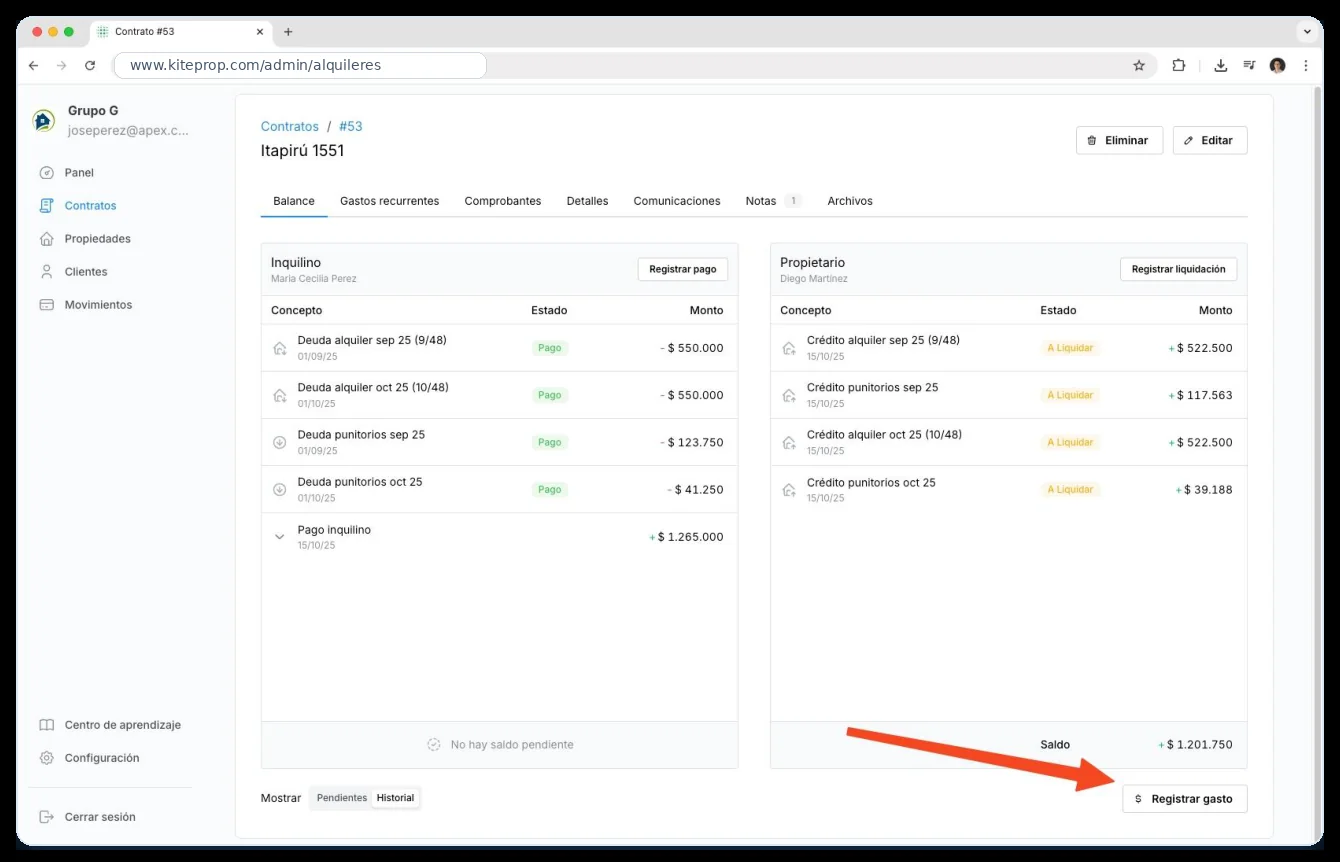Open the browser tab list dropdown
Image resolution: width=1340 pixels, height=862 pixels.
[x=1309, y=31]
